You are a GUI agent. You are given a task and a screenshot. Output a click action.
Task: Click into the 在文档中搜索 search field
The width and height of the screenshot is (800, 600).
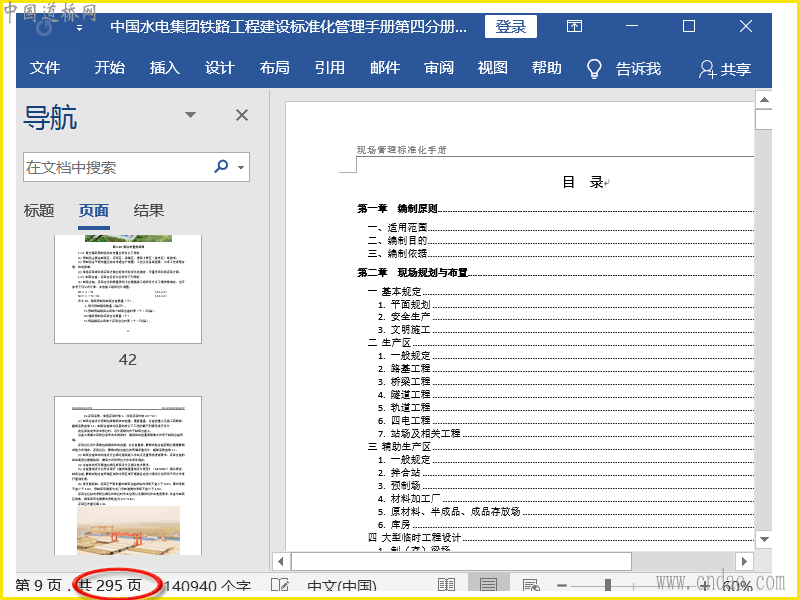click(x=115, y=167)
